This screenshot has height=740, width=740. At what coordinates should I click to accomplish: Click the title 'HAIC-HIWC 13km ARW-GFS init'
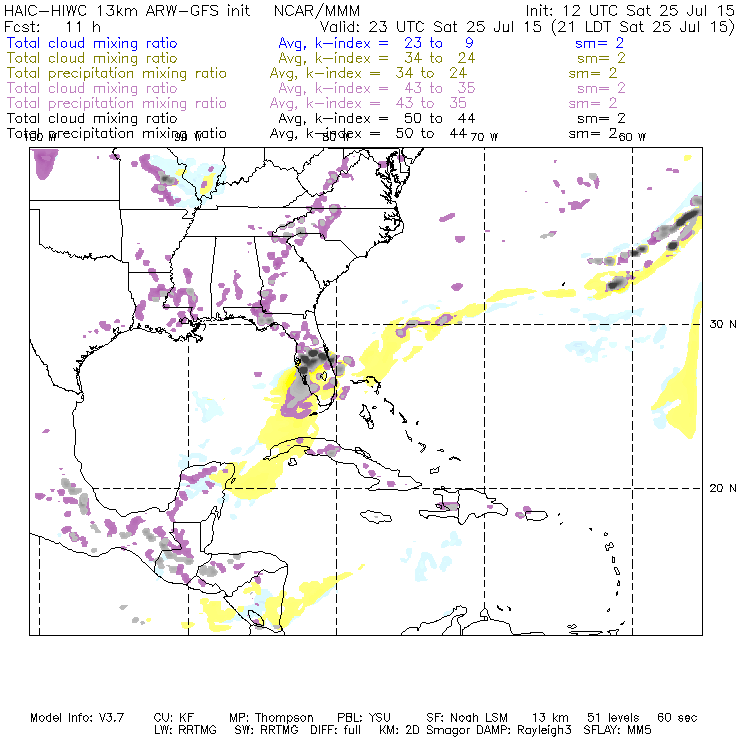(x=126, y=11)
